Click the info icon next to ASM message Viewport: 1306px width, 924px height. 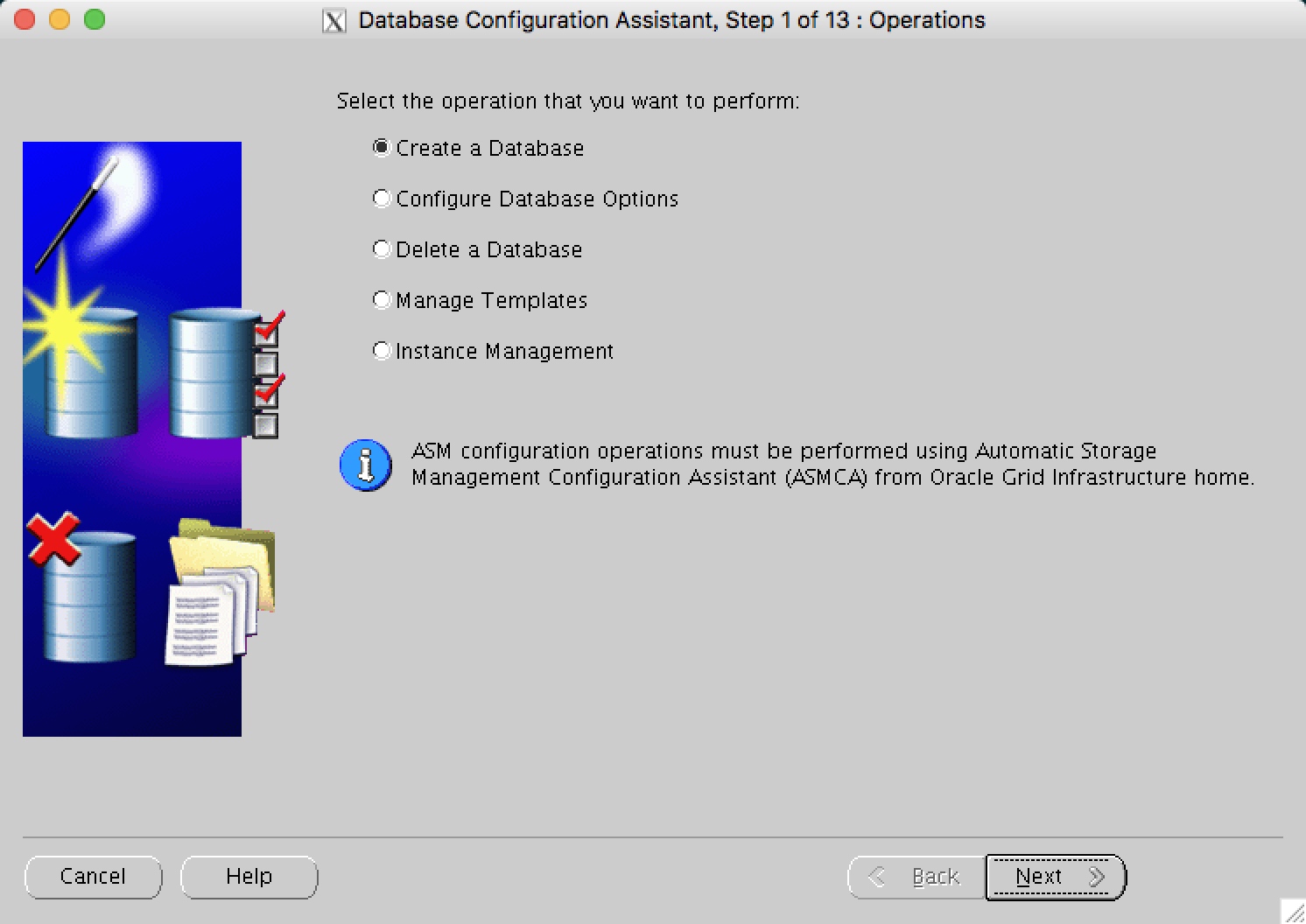click(365, 465)
